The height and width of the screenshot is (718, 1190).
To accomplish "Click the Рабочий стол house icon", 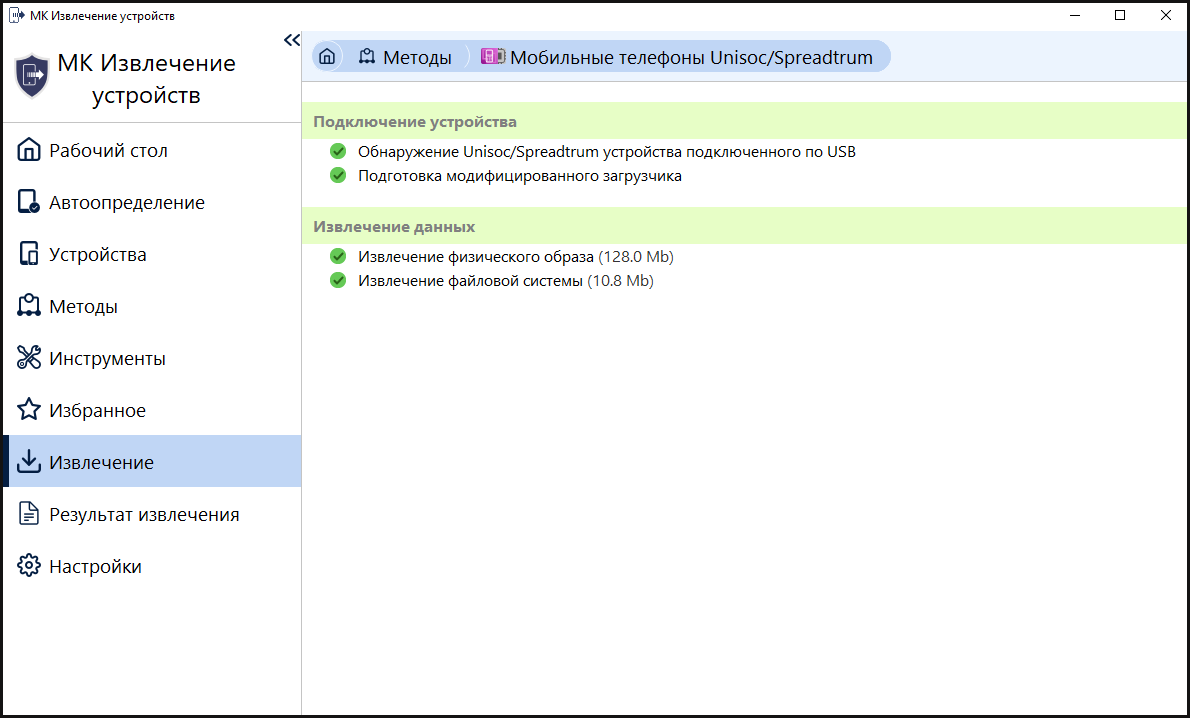I will pyautogui.click(x=29, y=151).
